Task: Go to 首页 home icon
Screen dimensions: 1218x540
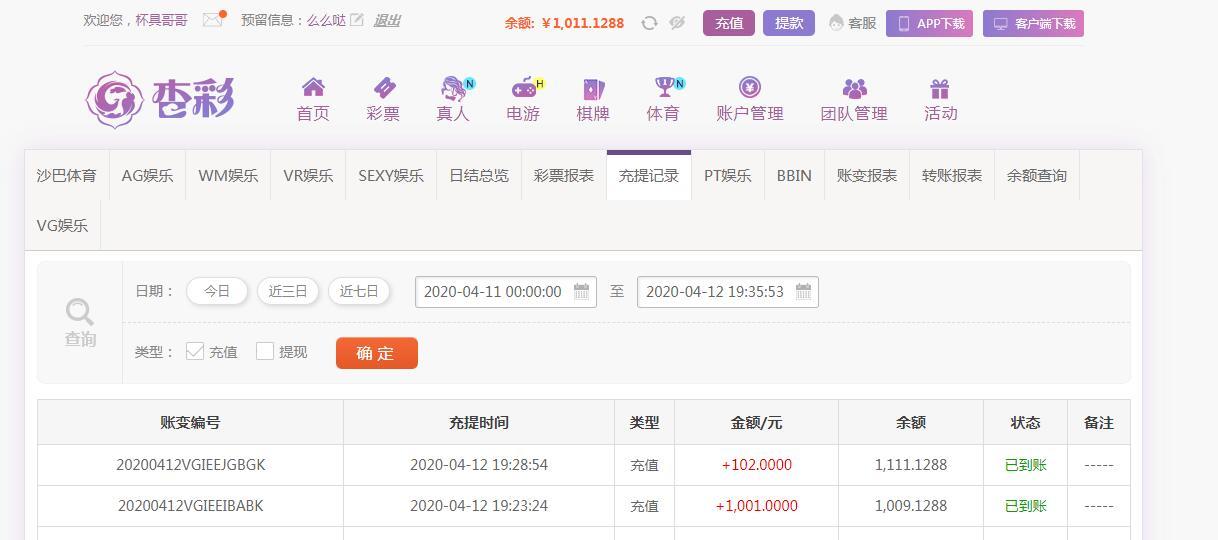Action: [x=313, y=88]
